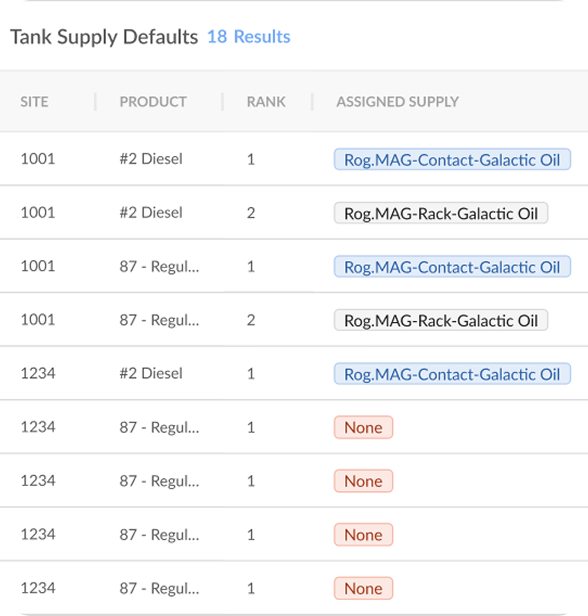Click rank 1 value for 1001 #2 Diesel
Viewport: 588px width, 616px height.
pos(251,160)
